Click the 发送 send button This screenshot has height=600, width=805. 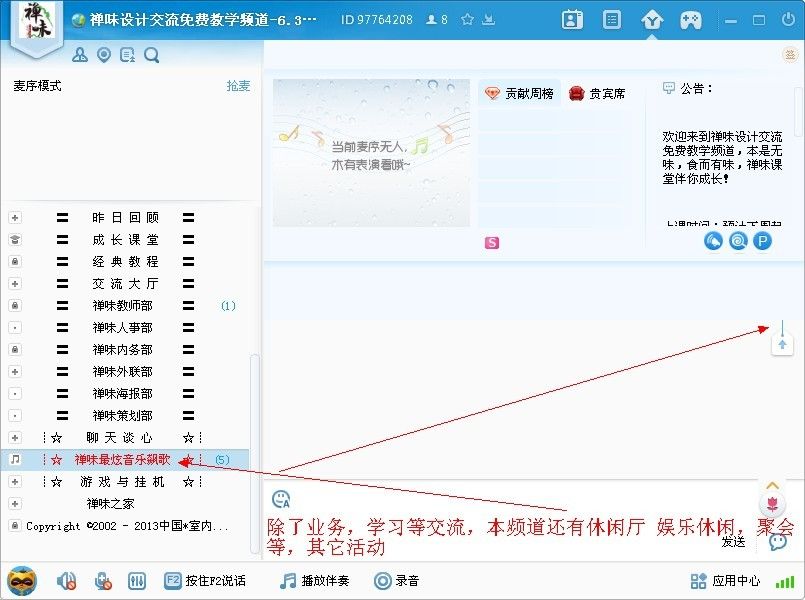click(x=733, y=541)
